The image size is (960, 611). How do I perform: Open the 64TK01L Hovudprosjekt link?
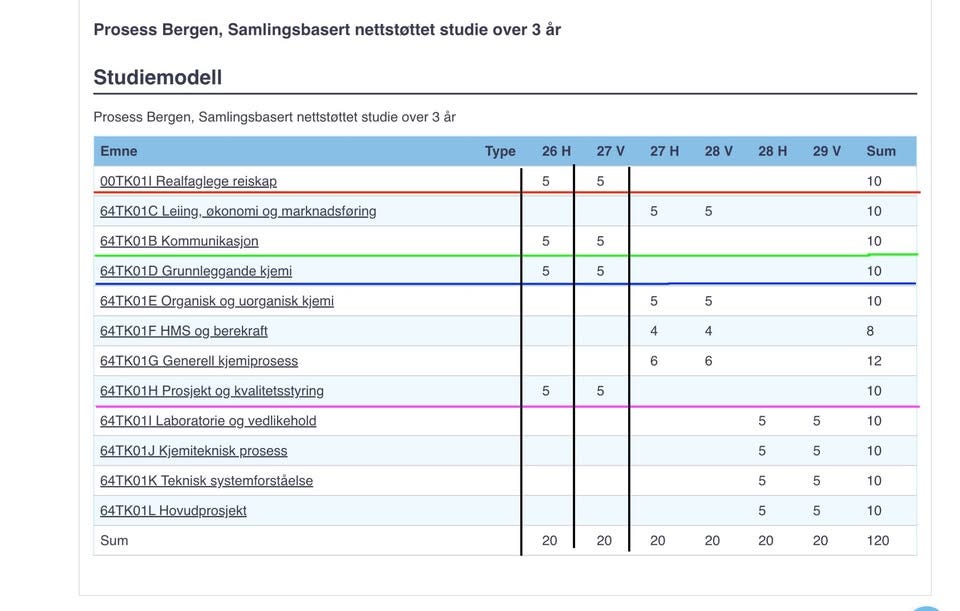[173, 511]
